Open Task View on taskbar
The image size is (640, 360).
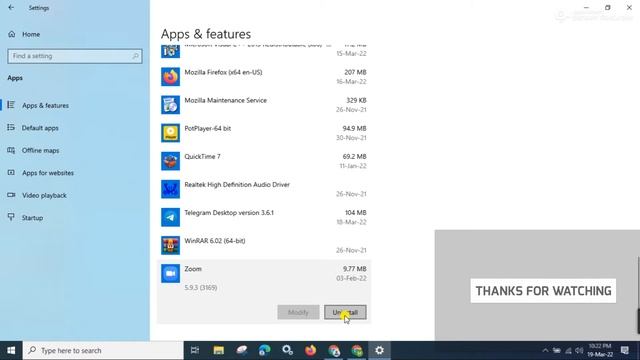pos(195,350)
